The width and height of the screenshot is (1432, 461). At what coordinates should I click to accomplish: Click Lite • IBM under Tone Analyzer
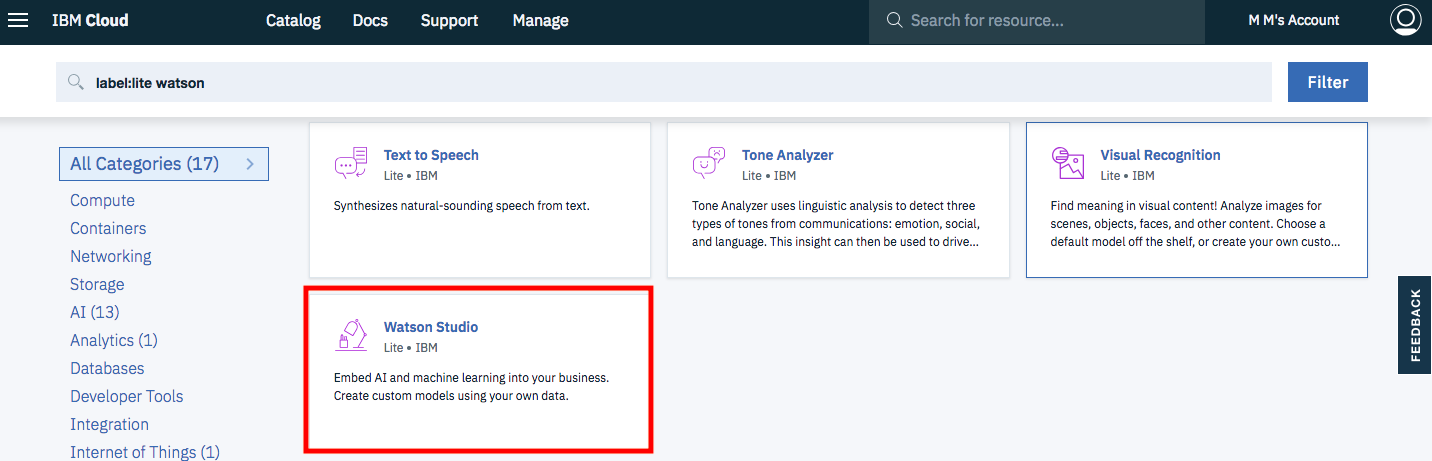tap(769, 176)
